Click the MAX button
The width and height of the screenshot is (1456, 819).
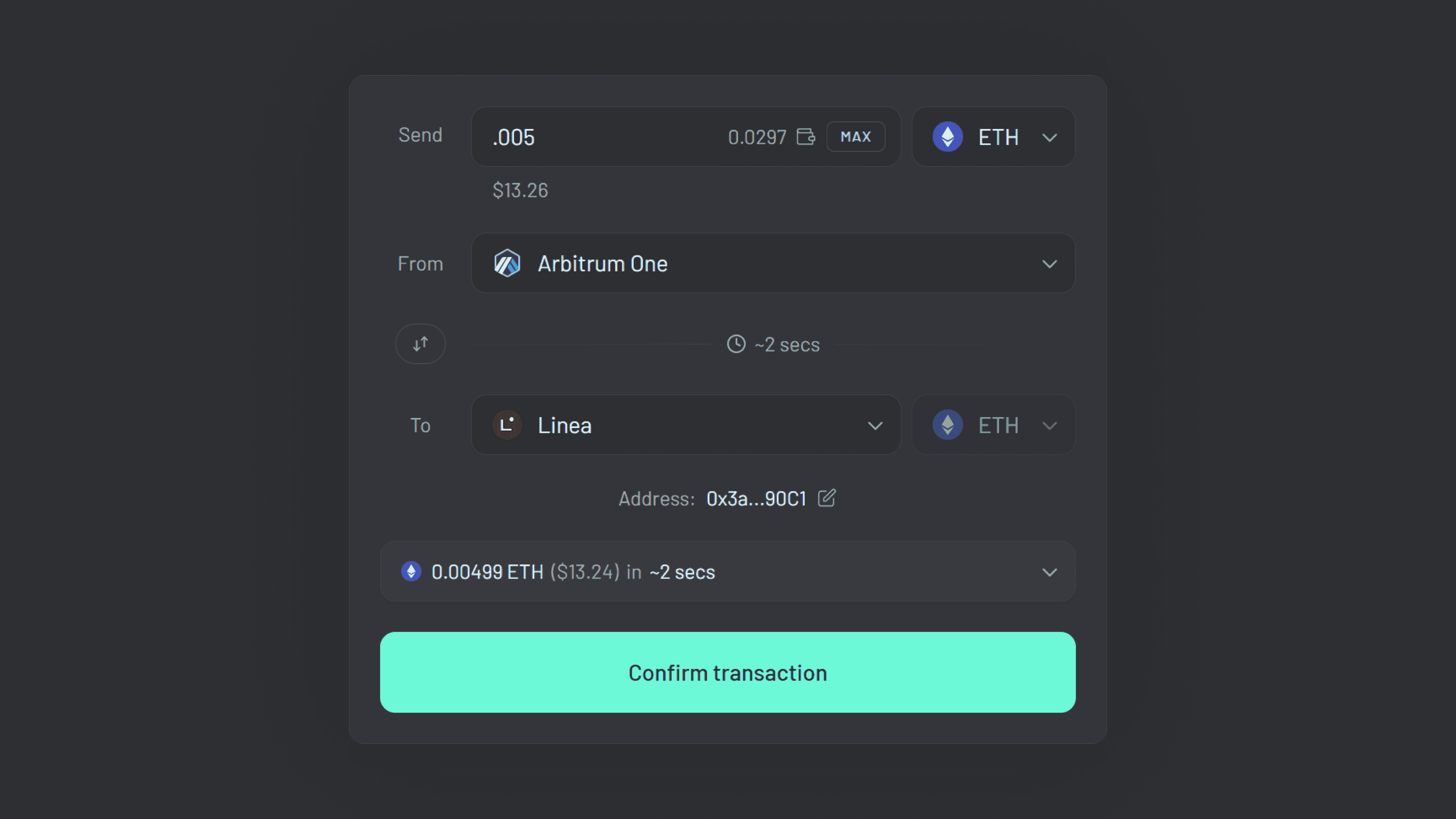[855, 136]
